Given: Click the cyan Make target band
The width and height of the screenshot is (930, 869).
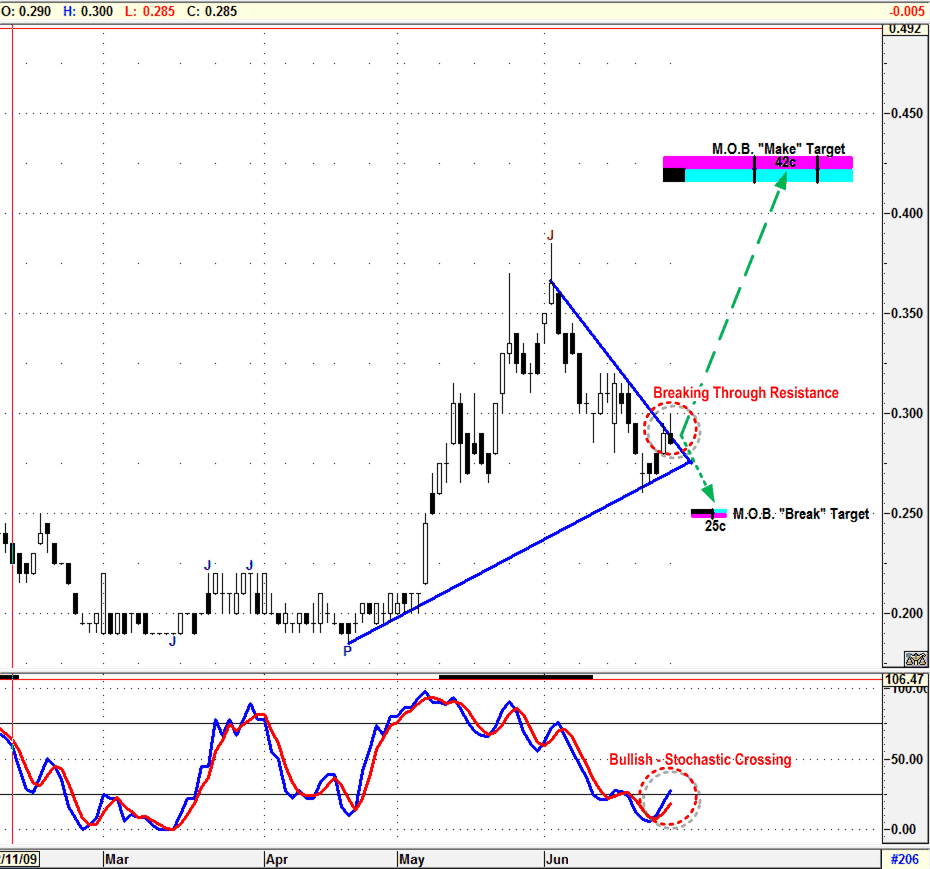Looking at the screenshot, I should [x=769, y=176].
